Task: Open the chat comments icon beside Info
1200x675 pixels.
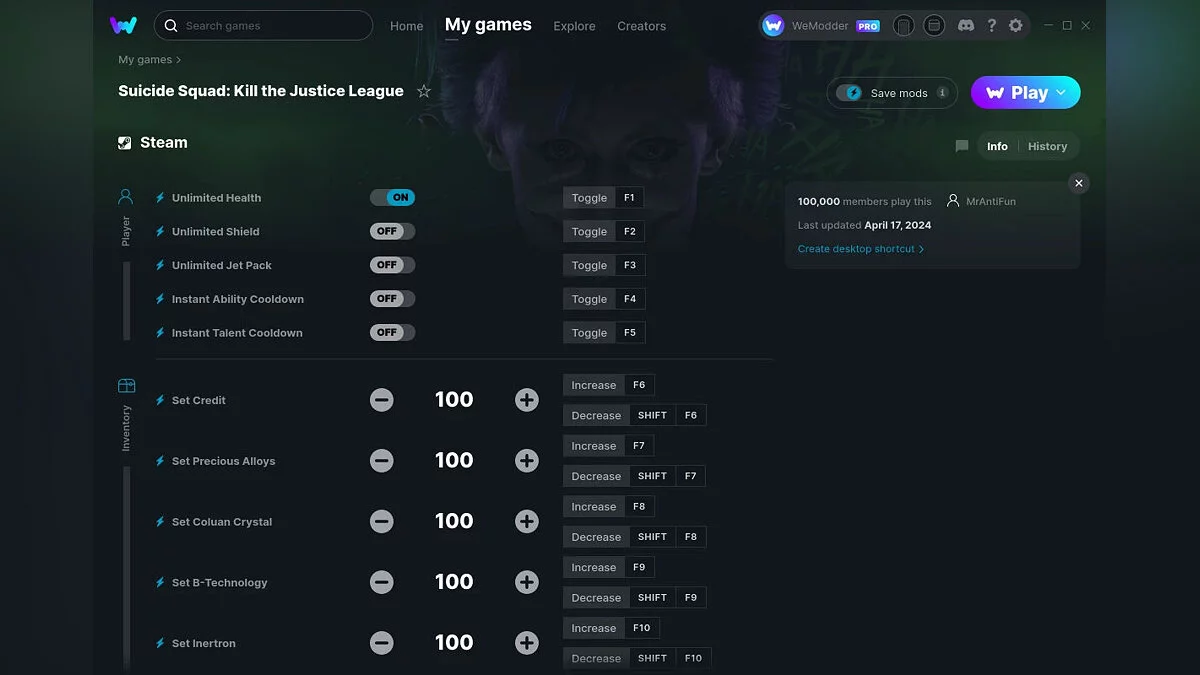Action: click(x=962, y=146)
